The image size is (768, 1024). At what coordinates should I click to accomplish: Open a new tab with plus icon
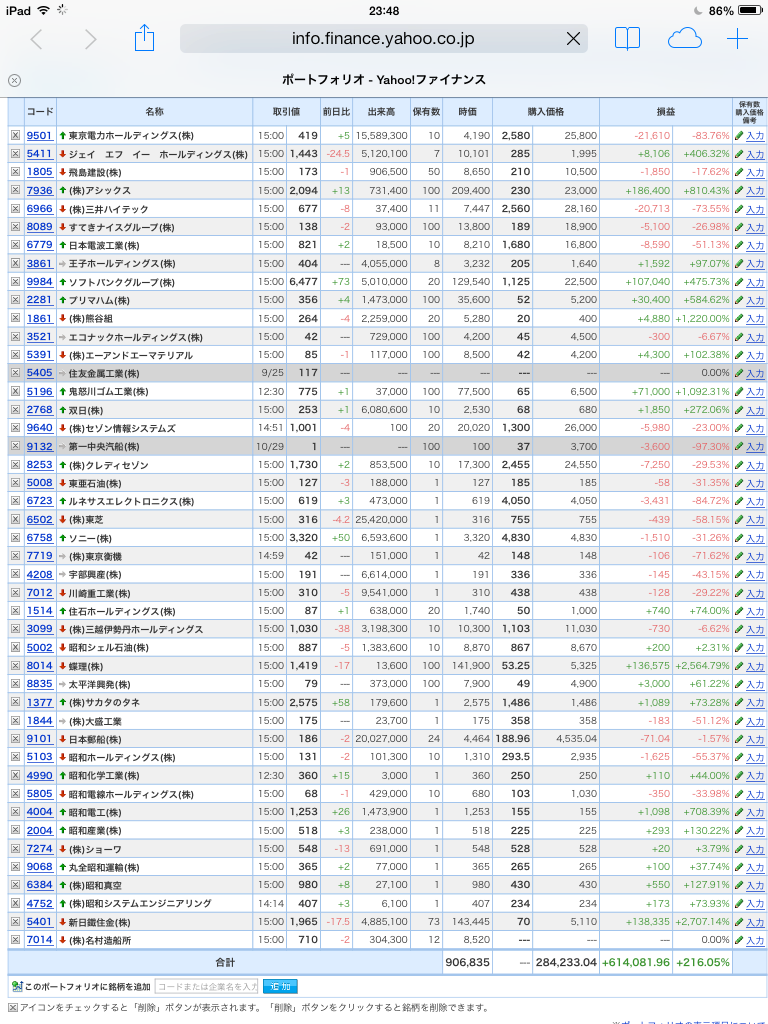coord(737,39)
